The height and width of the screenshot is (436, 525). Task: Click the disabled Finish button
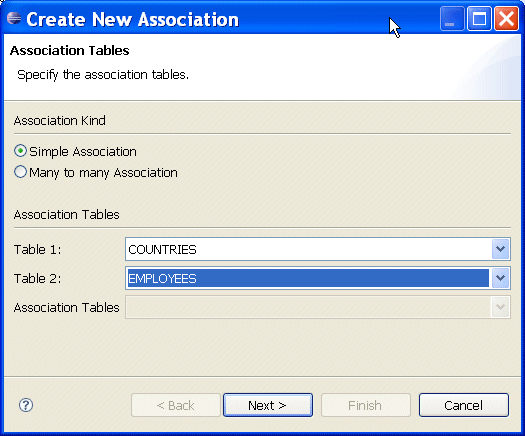click(x=366, y=405)
